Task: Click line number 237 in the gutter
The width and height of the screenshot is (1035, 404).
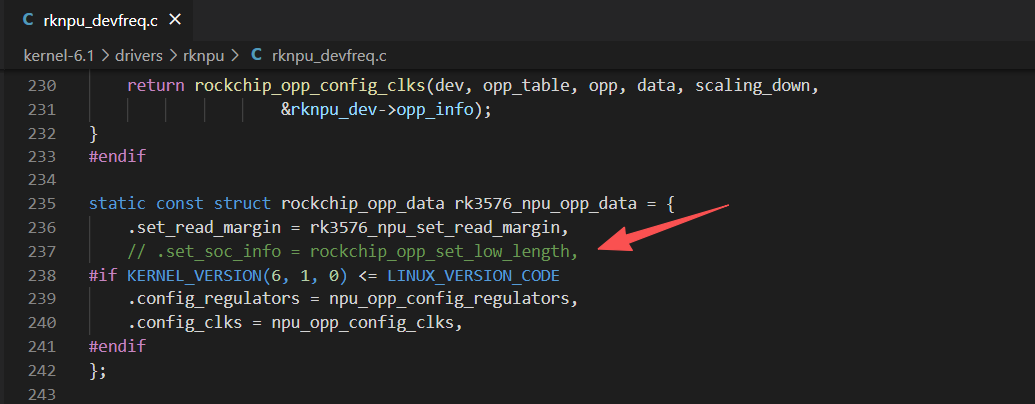Action: pyautogui.click(x=43, y=252)
